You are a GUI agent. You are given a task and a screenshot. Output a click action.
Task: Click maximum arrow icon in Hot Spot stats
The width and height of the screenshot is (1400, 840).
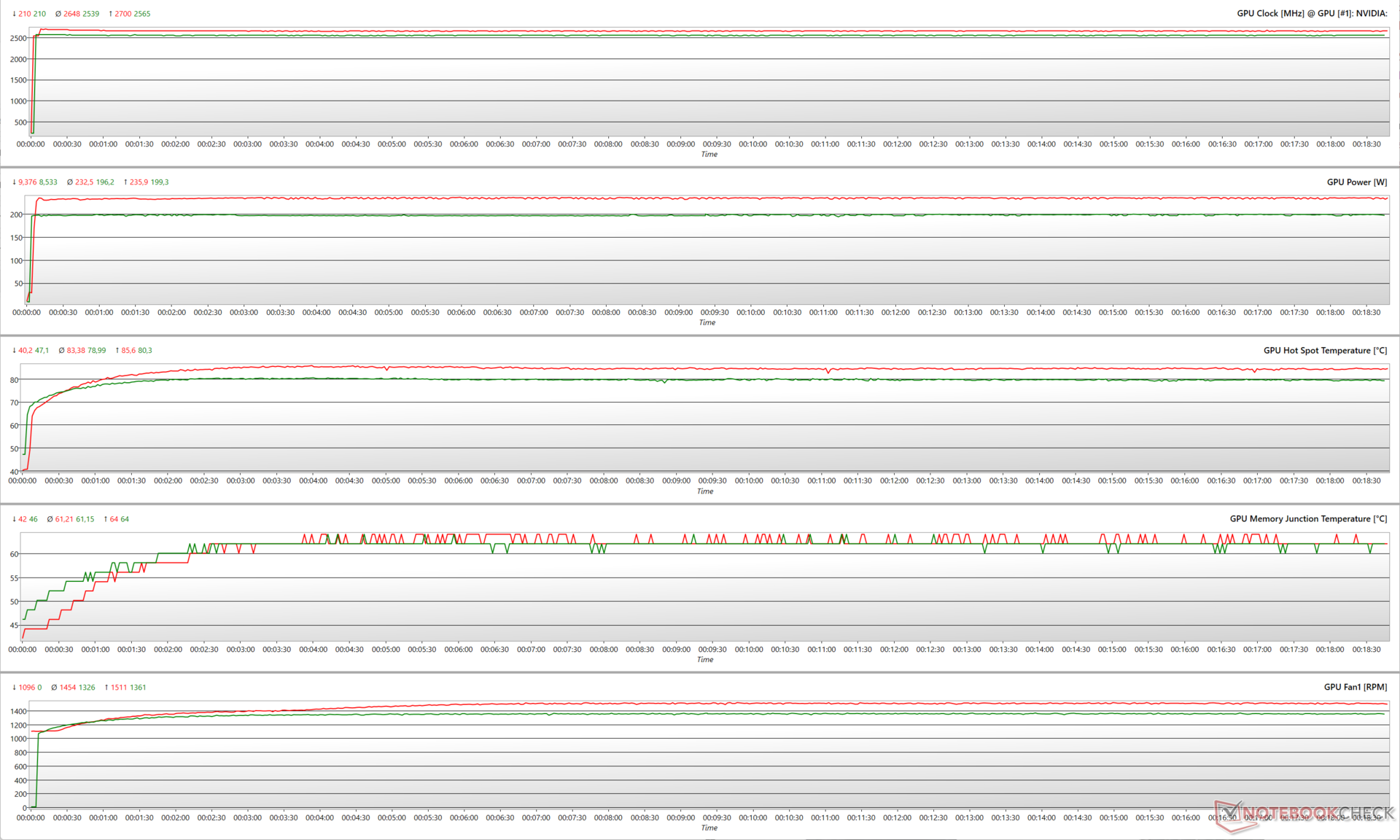(x=116, y=351)
